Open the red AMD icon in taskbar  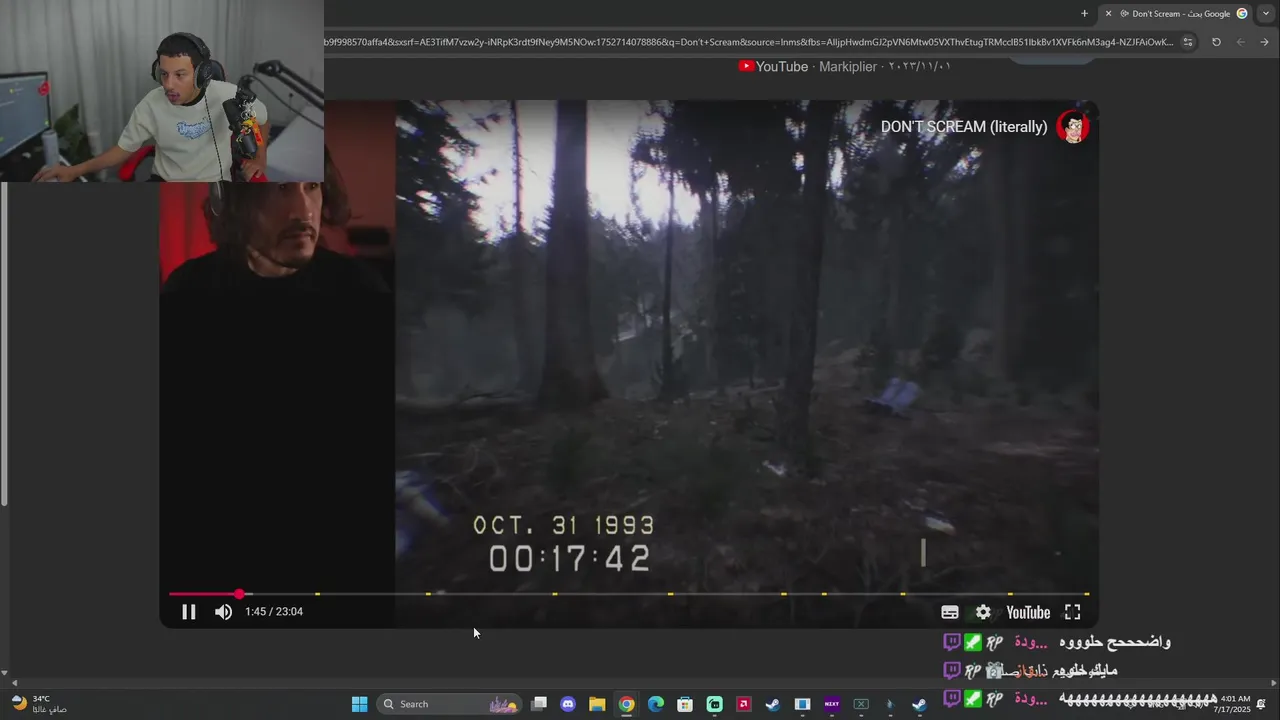pyautogui.click(x=743, y=704)
